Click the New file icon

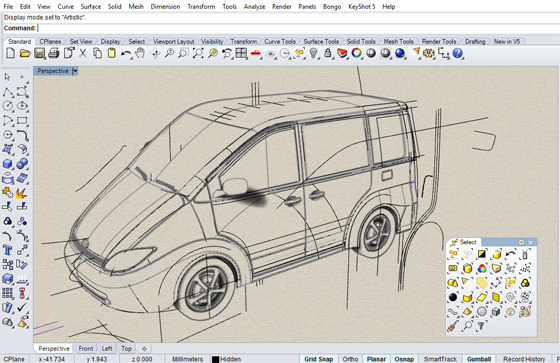point(10,54)
